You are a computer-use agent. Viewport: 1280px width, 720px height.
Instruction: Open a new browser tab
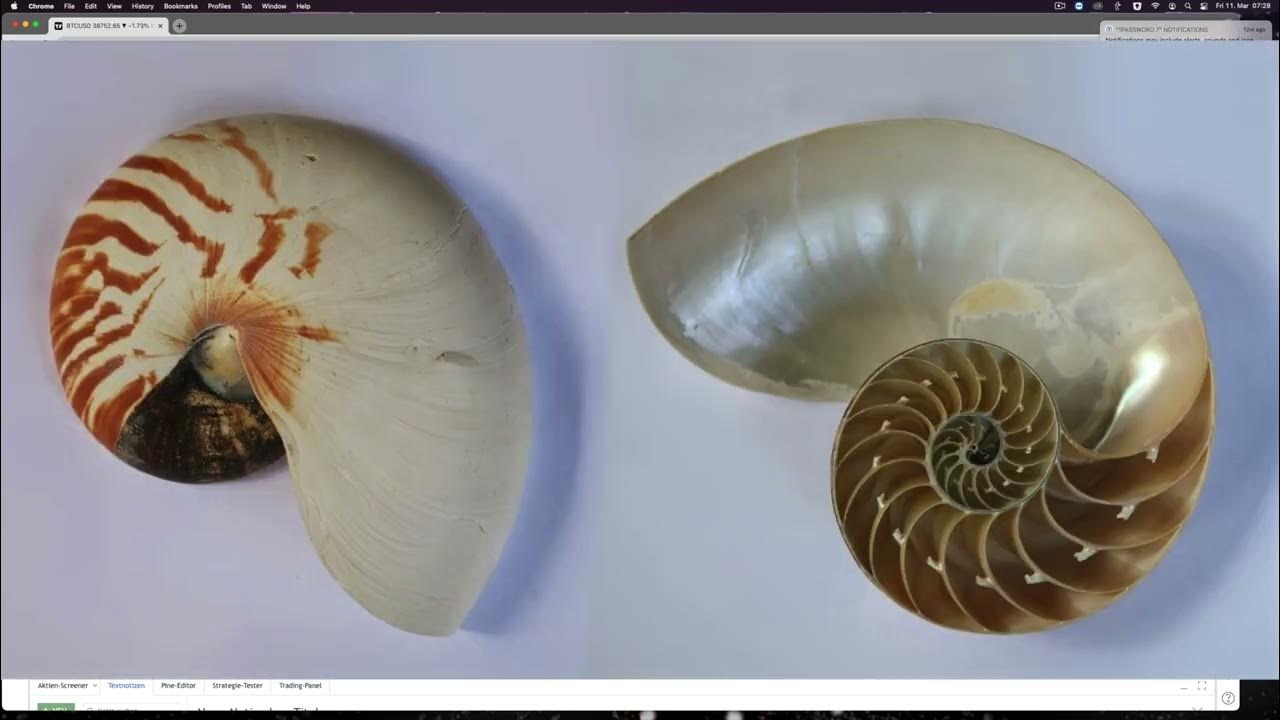click(179, 26)
